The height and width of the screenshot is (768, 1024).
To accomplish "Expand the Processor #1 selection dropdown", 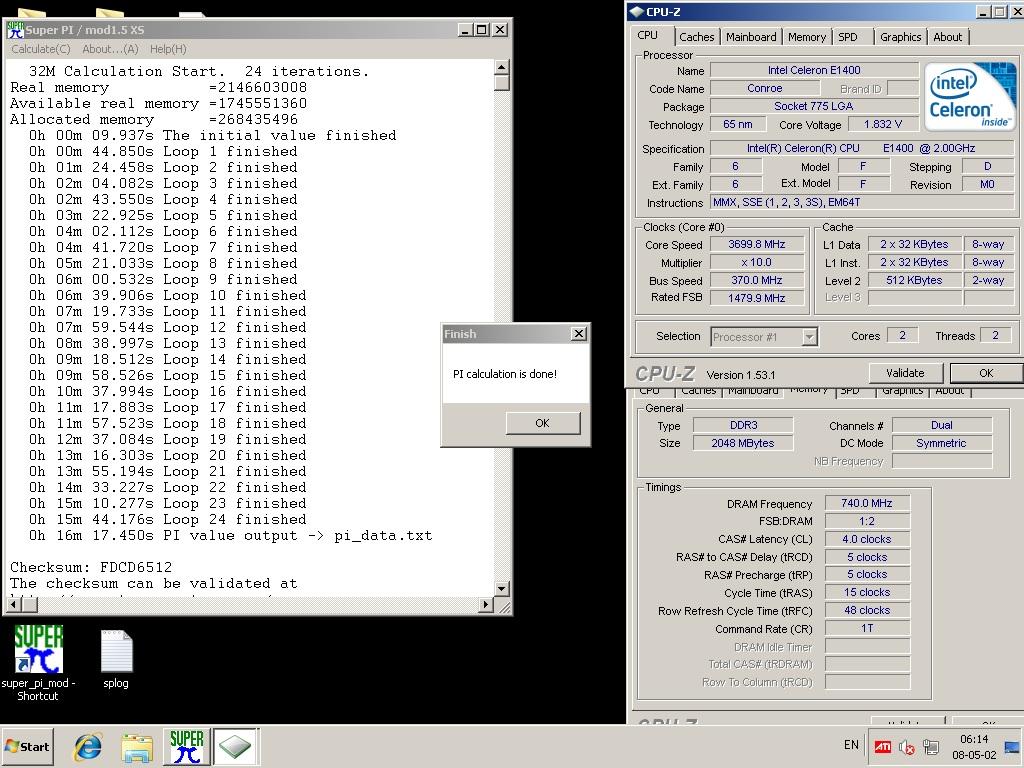I will [x=809, y=337].
